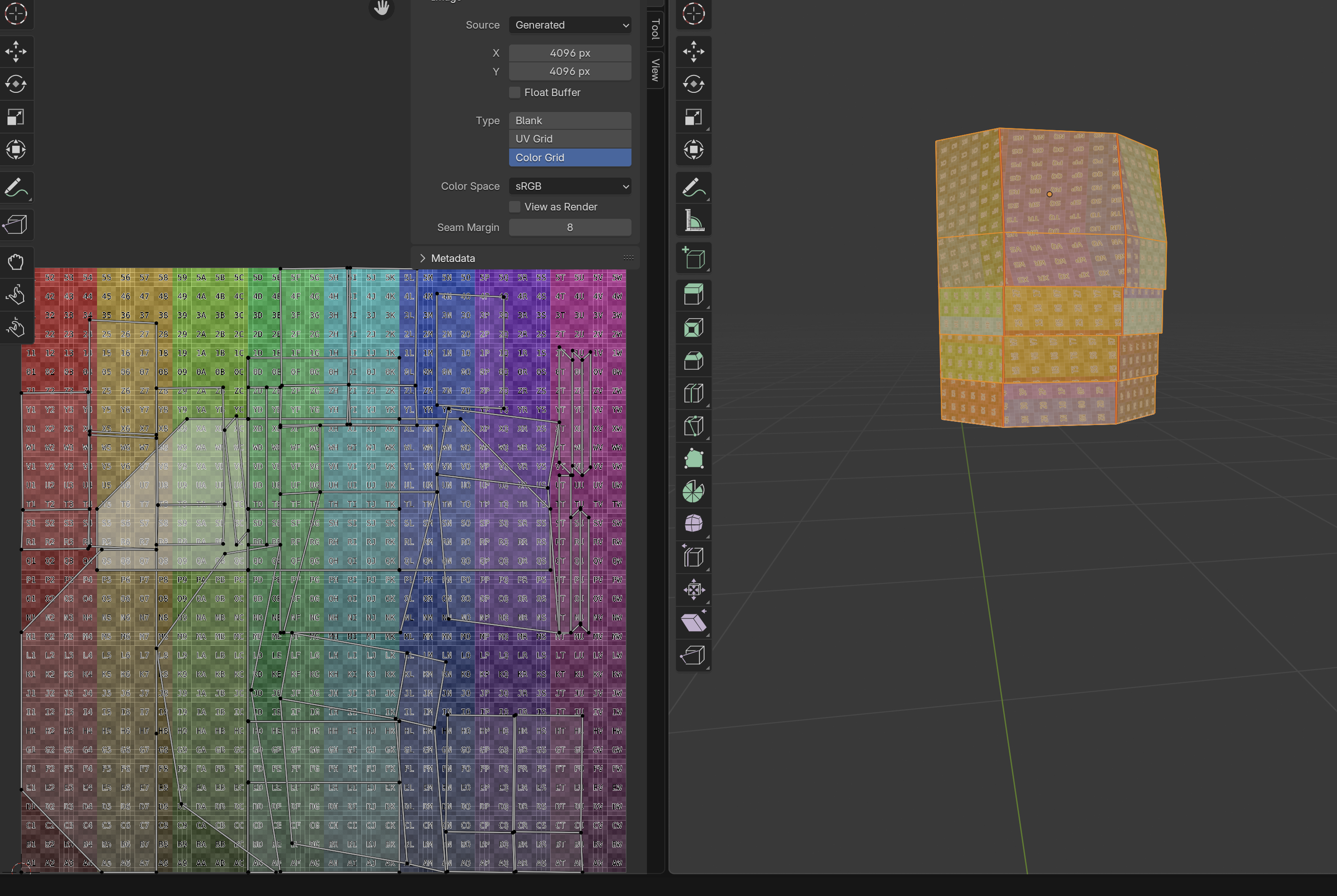Select the Scale tool in UV editor
The height and width of the screenshot is (896, 1337).
point(15,117)
